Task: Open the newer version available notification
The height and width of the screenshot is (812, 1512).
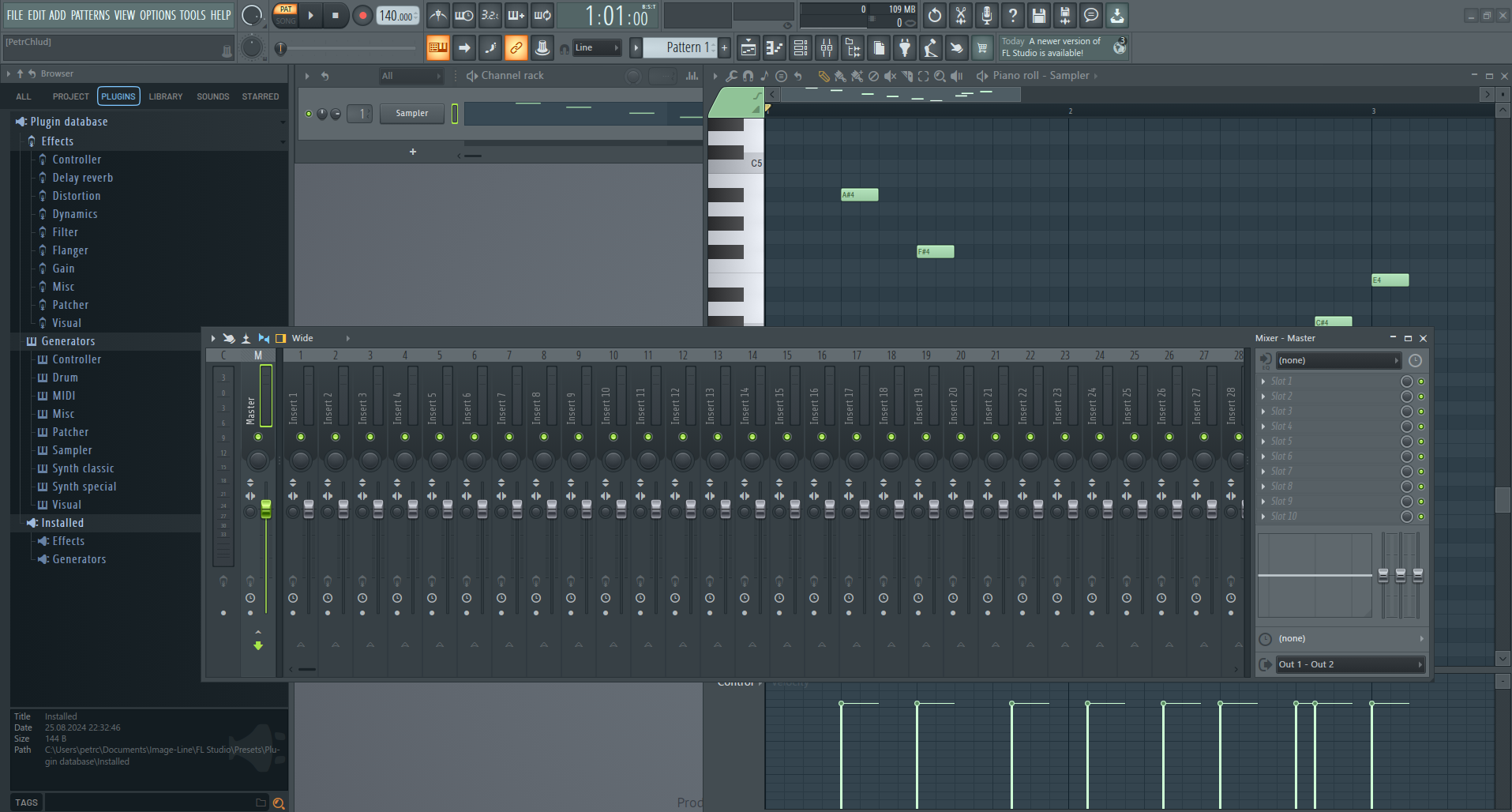Action: click(1064, 47)
